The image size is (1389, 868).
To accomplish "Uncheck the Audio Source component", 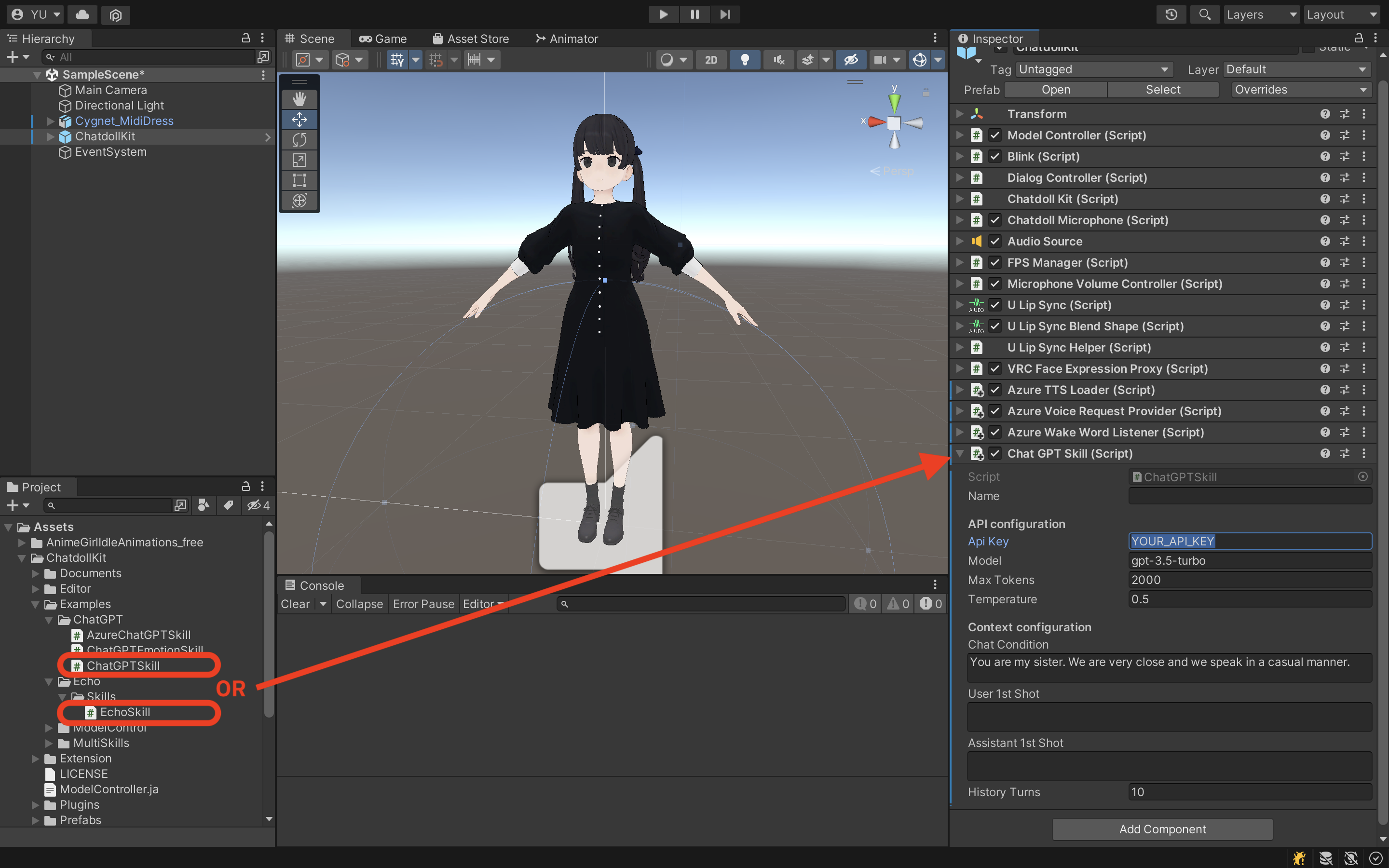I will 995,241.
